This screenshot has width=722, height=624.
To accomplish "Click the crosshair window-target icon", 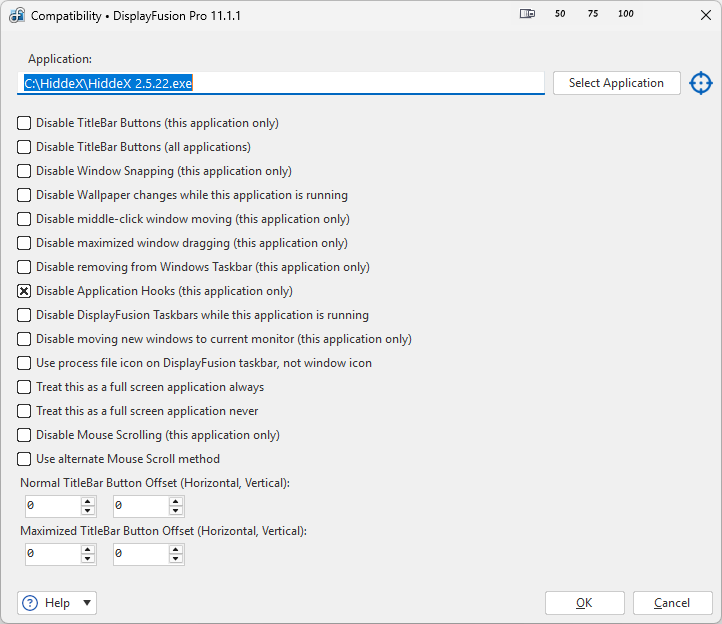I will click(701, 83).
